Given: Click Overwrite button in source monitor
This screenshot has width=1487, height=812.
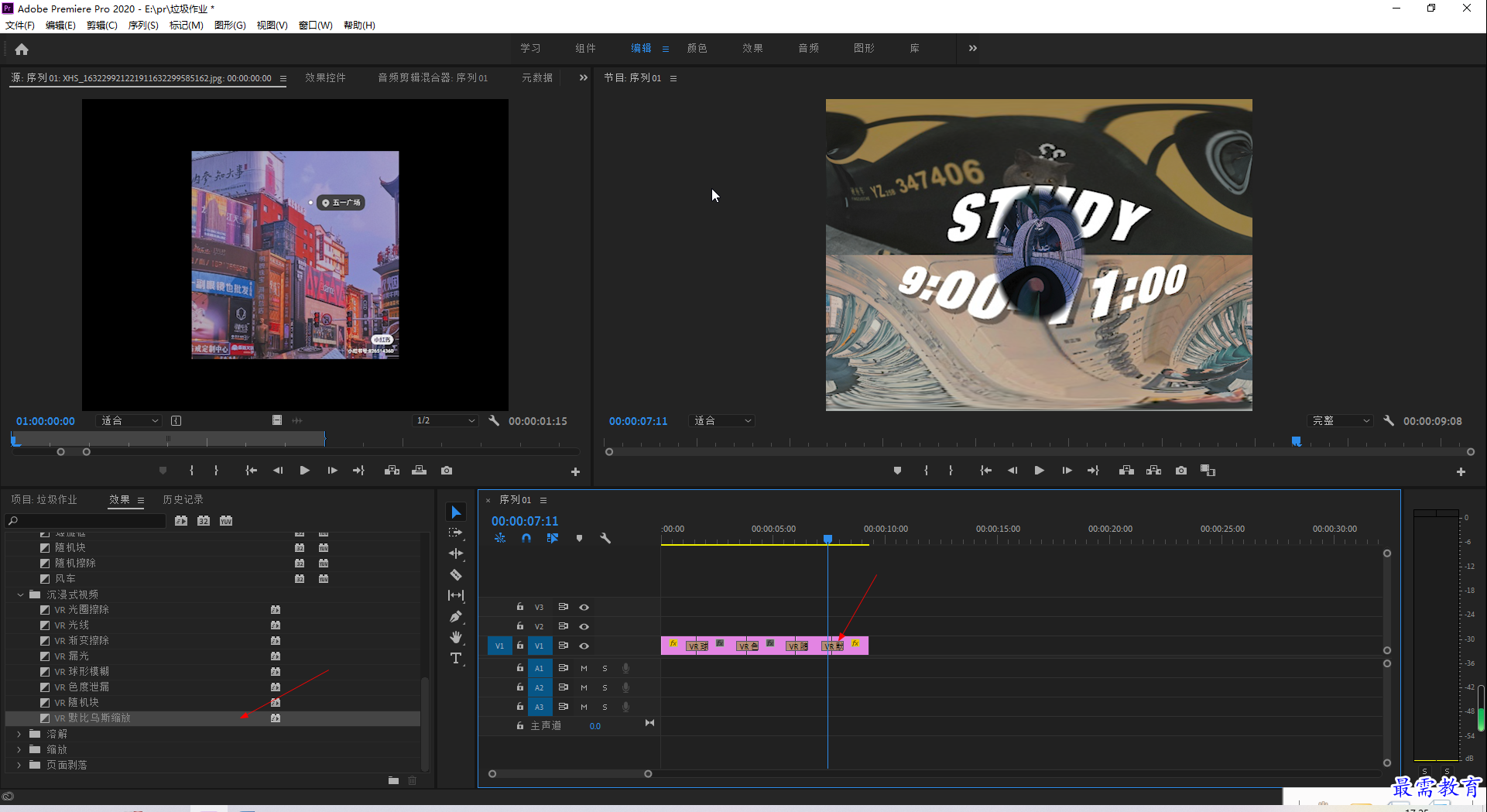Looking at the screenshot, I should (419, 471).
